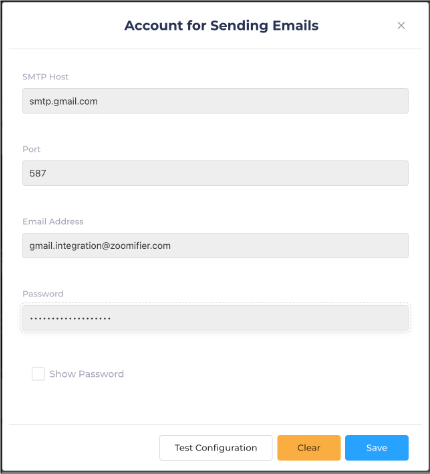Click the Password field label
The height and width of the screenshot is (474, 430).
click(43, 294)
